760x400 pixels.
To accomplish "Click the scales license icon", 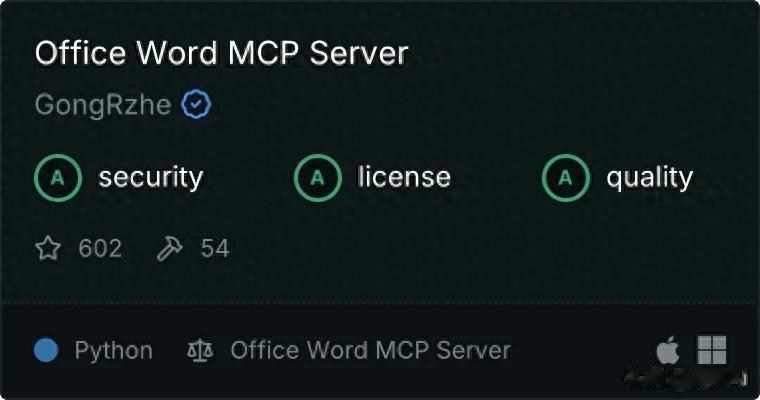I will pyautogui.click(x=200, y=351).
